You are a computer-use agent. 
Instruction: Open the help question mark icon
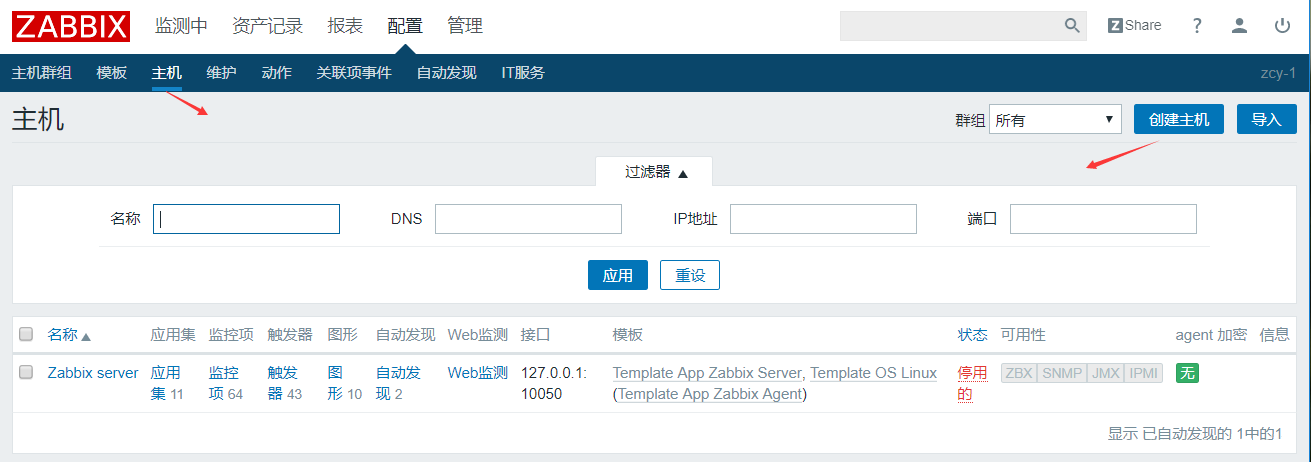coord(1197,26)
